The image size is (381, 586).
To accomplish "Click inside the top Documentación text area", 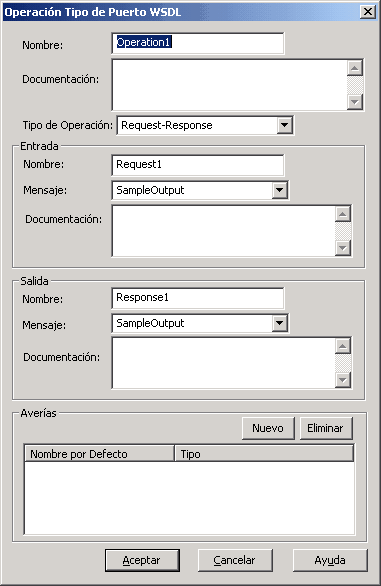I will click(x=229, y=85).
